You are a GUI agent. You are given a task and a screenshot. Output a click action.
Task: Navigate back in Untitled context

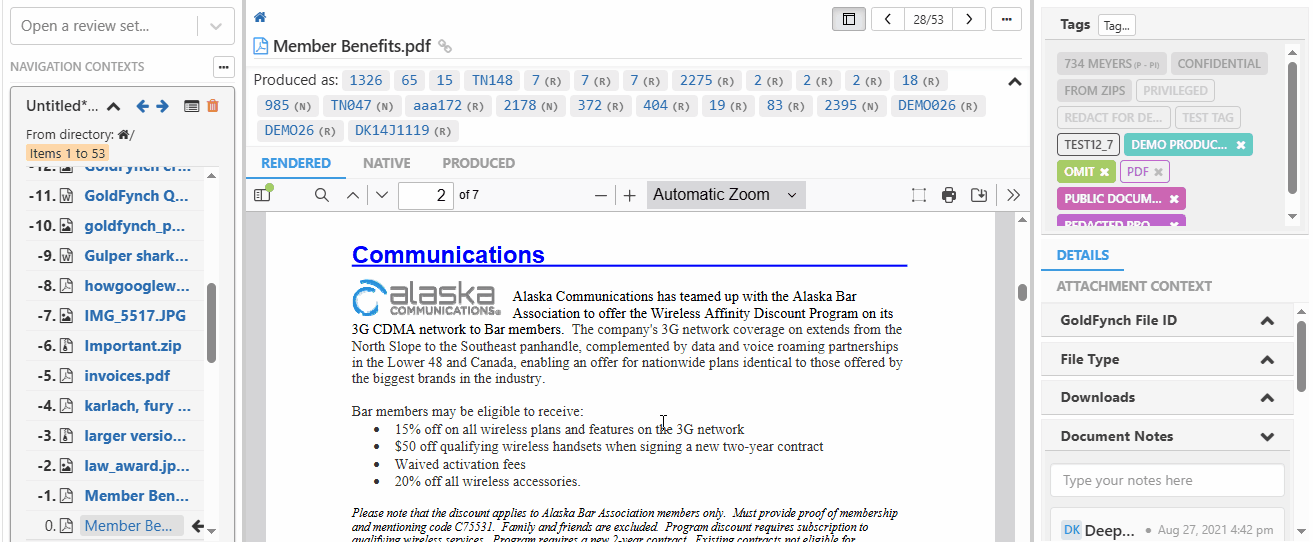click(x=142, y=106)
